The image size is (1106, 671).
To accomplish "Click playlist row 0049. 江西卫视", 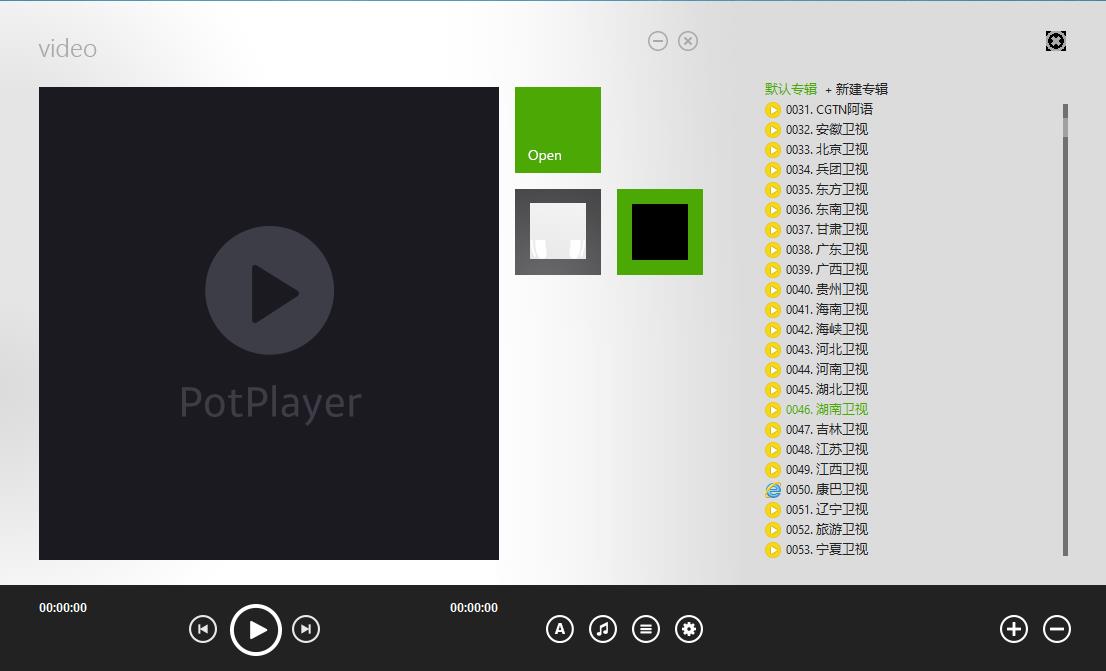I will [817, 469].
